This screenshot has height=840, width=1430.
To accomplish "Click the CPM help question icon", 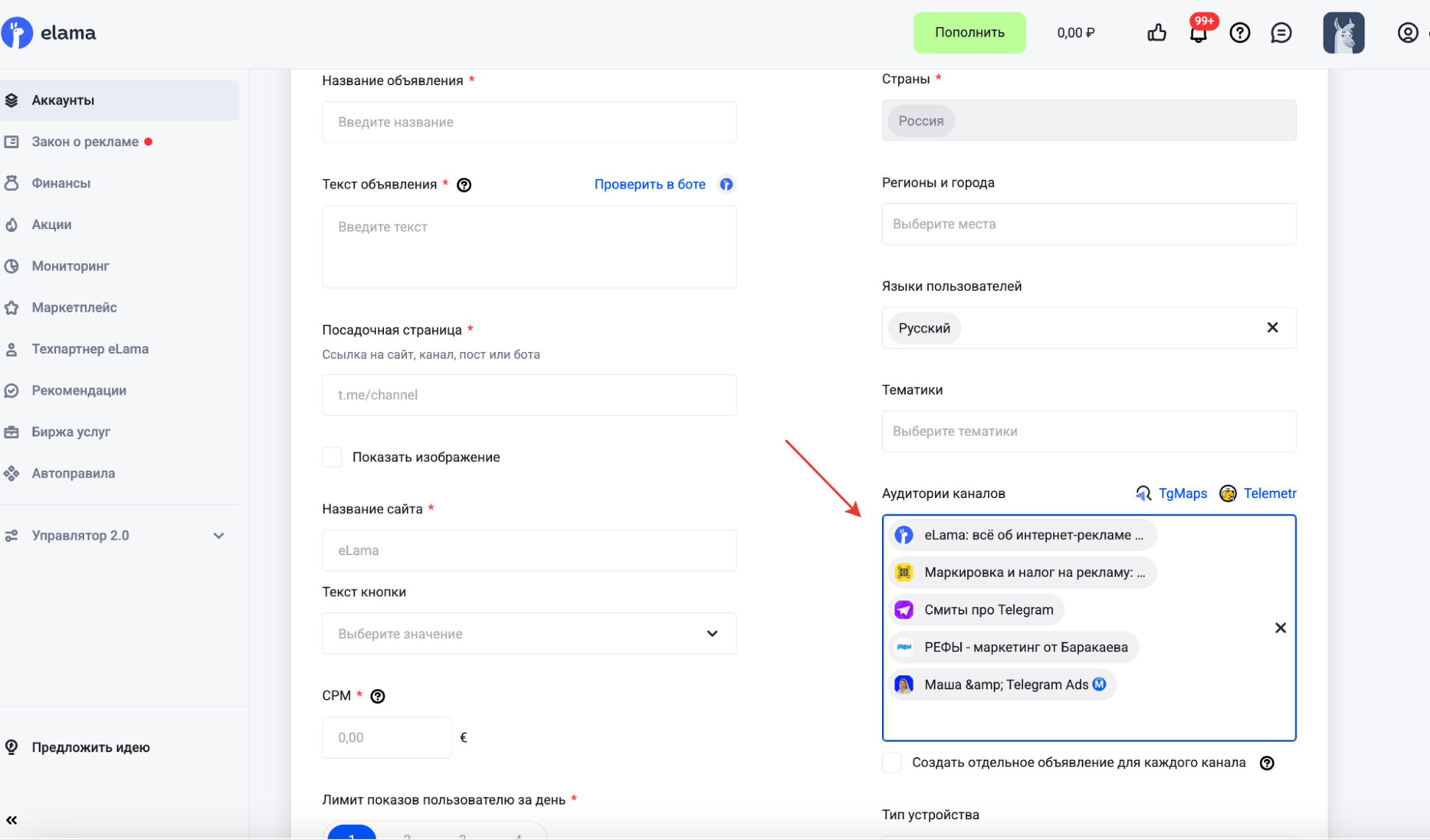I will [377, 696].
